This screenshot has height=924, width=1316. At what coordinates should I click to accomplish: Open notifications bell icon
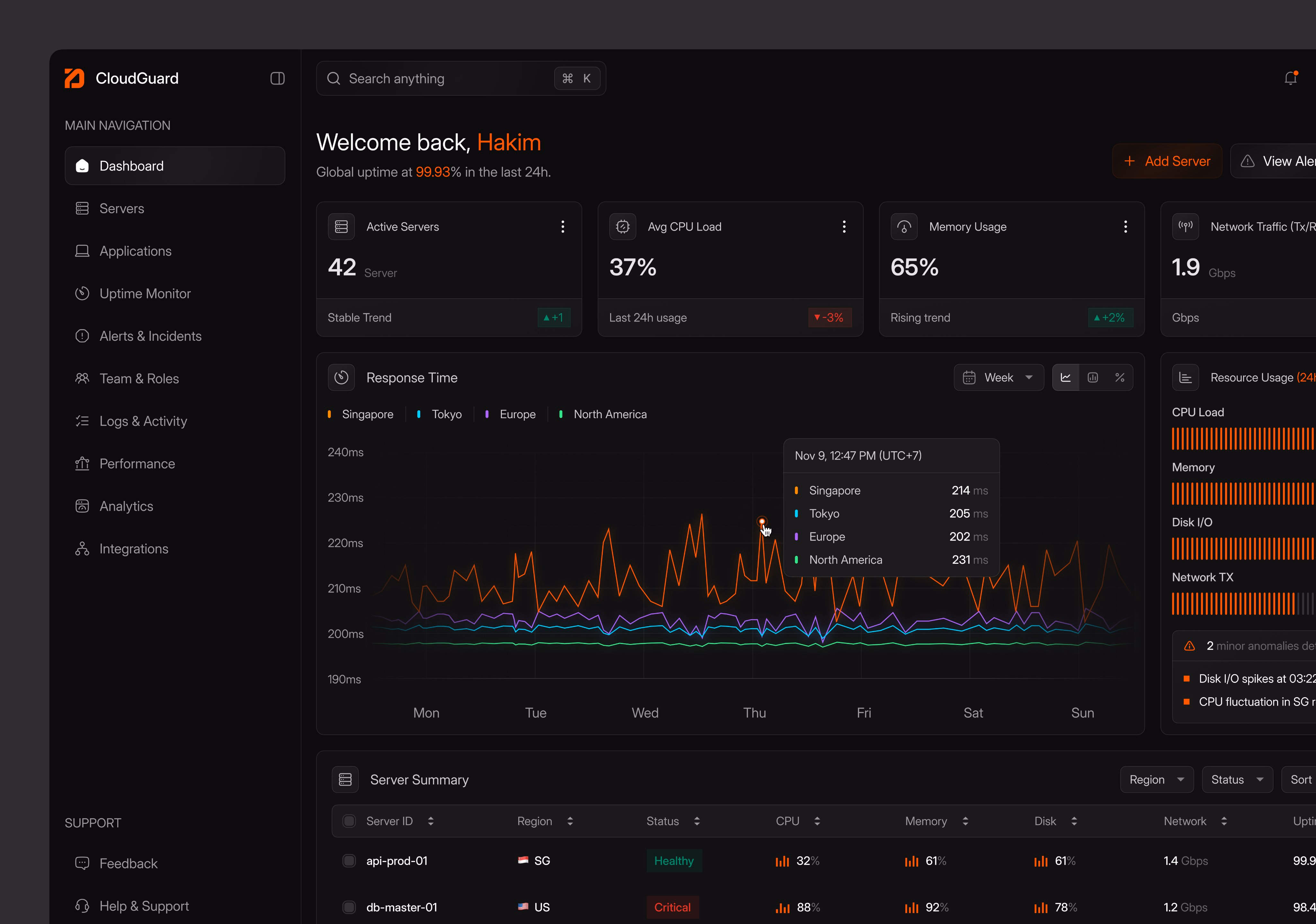pyautogui.click(x=1290, y=78)
